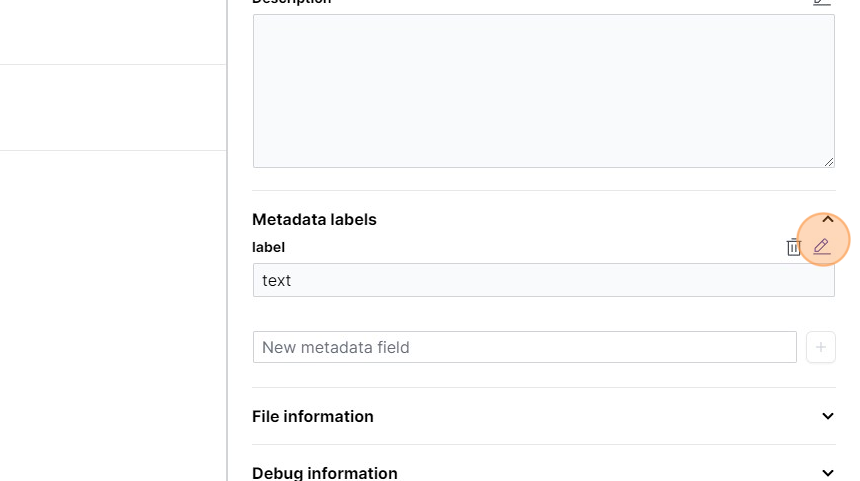Screen dimensions: 860x481
Task: Click the Description heading label
Action: click(291, 2)
